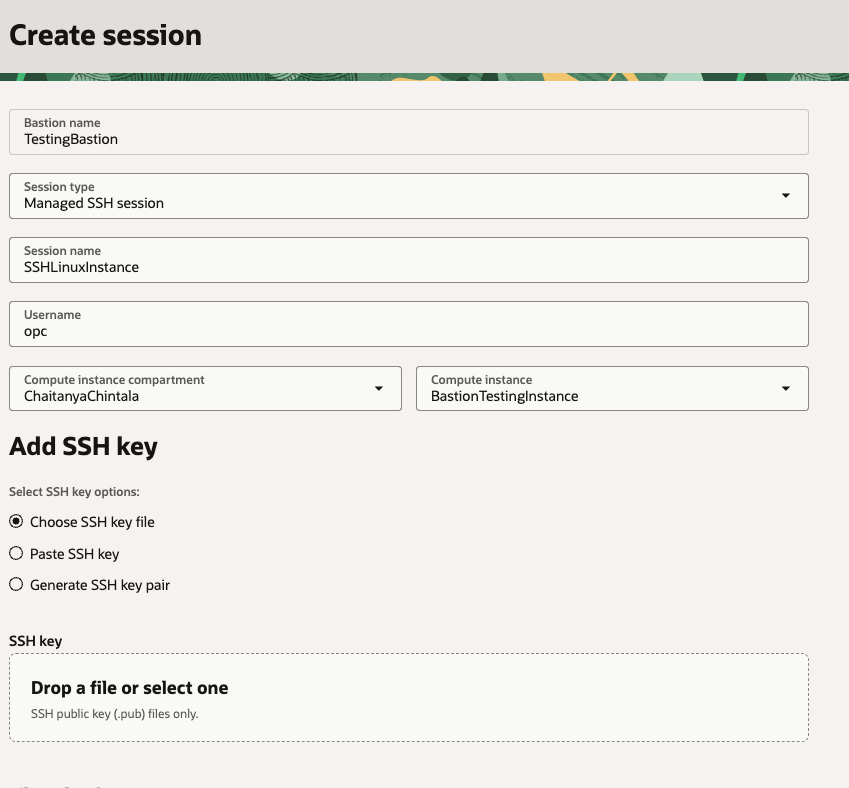The width and height of the screenshot is (849, 788).
Task: Click the Session type dropdown chevron
Action: 786,195
